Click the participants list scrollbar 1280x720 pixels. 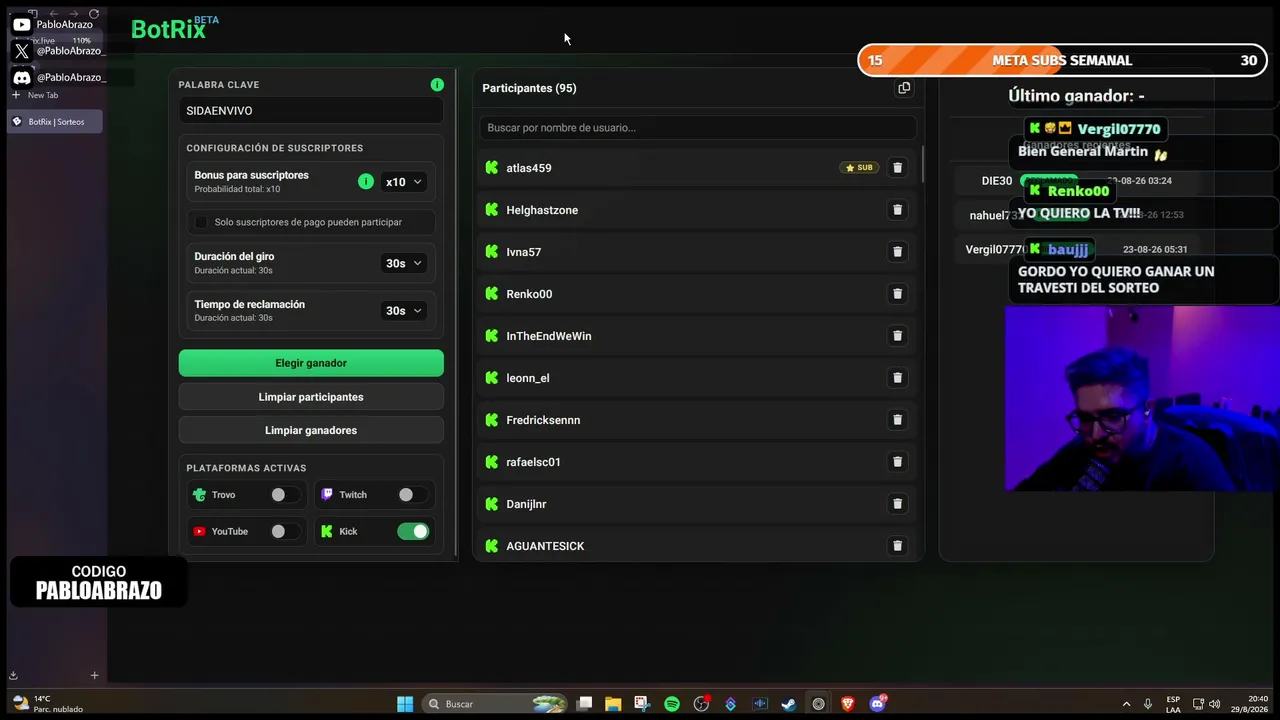pyautogui.click(x=922, y=165)
